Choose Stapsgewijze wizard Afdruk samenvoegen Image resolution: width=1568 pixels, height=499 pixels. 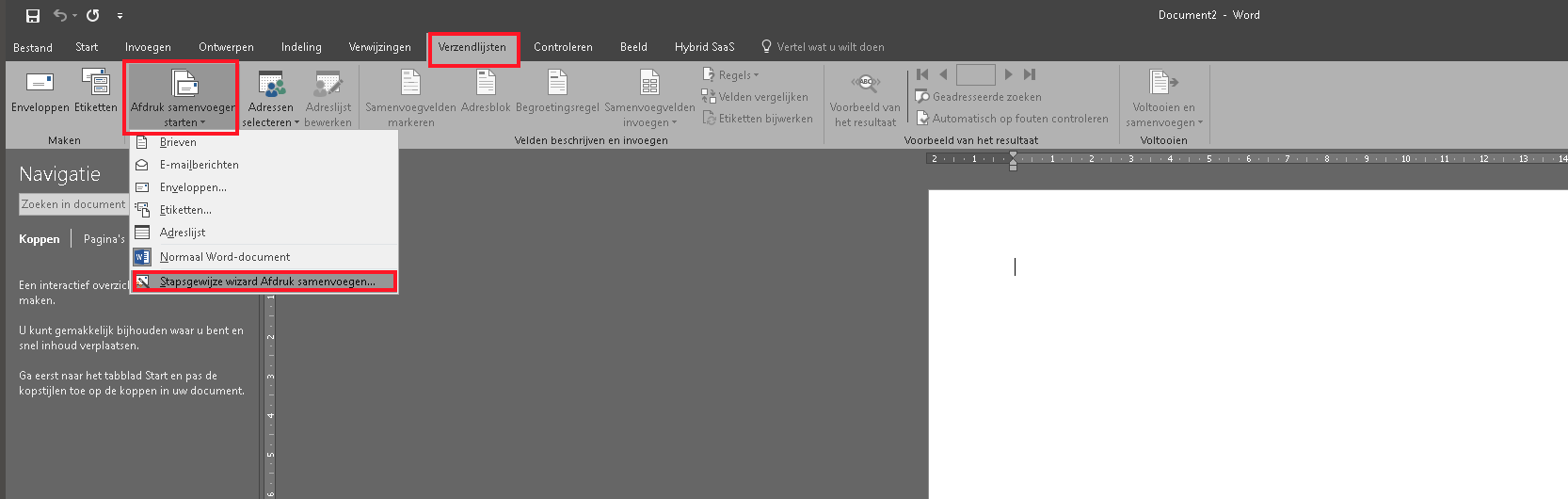pos(266,282)
